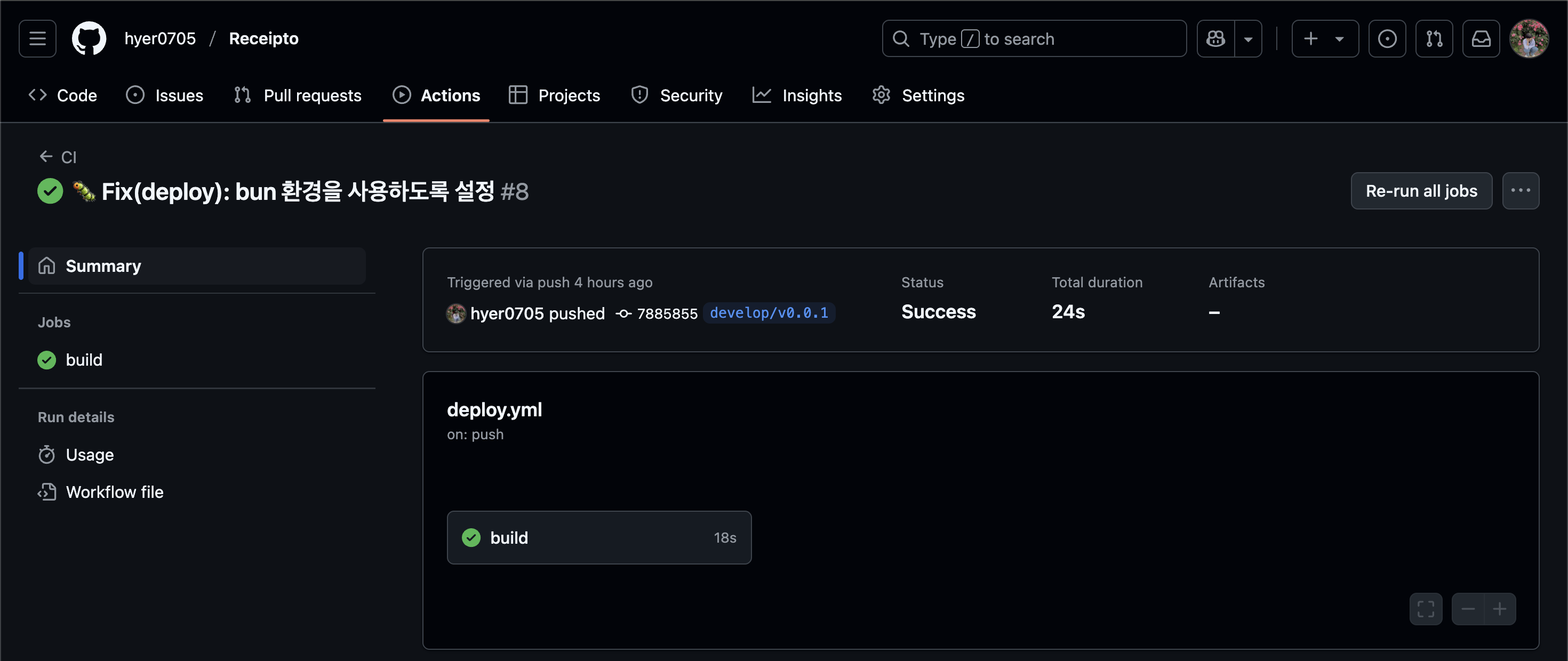Screen dimensions: 1568x661
Task: Fit workflow graph to fullscreen
Action: (x=1426, y=609)
